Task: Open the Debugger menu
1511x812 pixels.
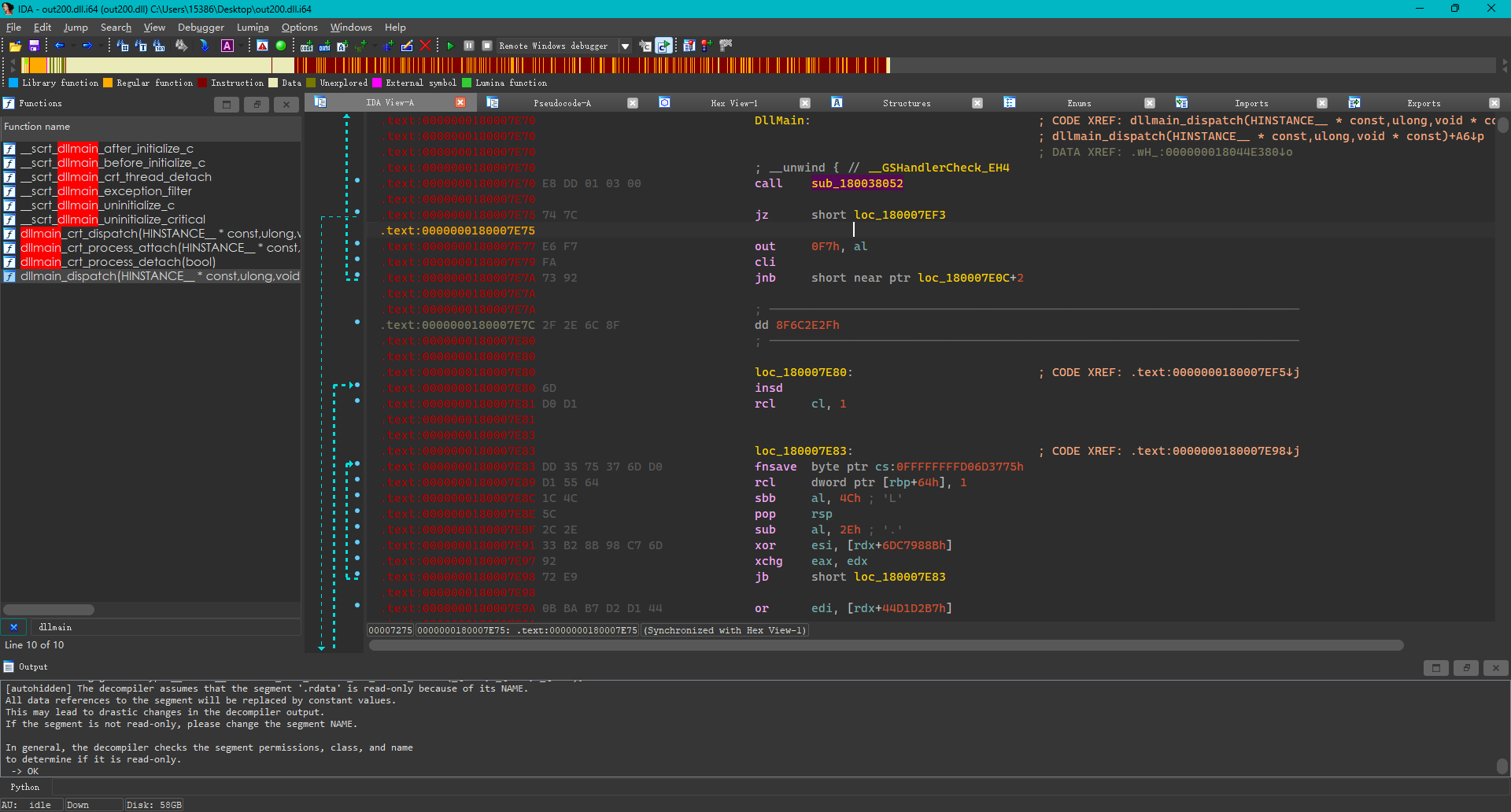Action: tap(201, 27)
